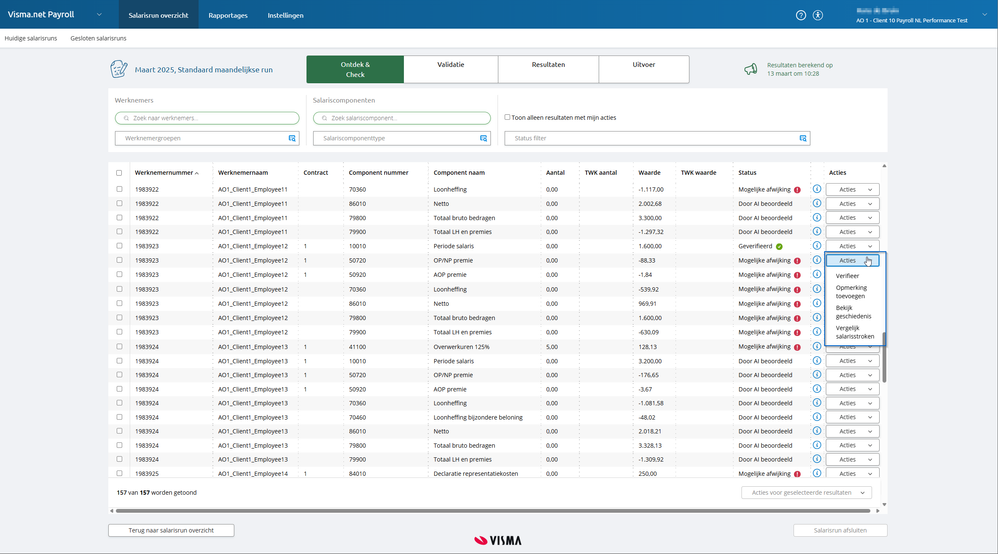The height and width of the screenshot is (554, 998).
Task: Open info icon for Declaratie representatiekosten row
Action: pyautogui.click(x=817, y=473)
